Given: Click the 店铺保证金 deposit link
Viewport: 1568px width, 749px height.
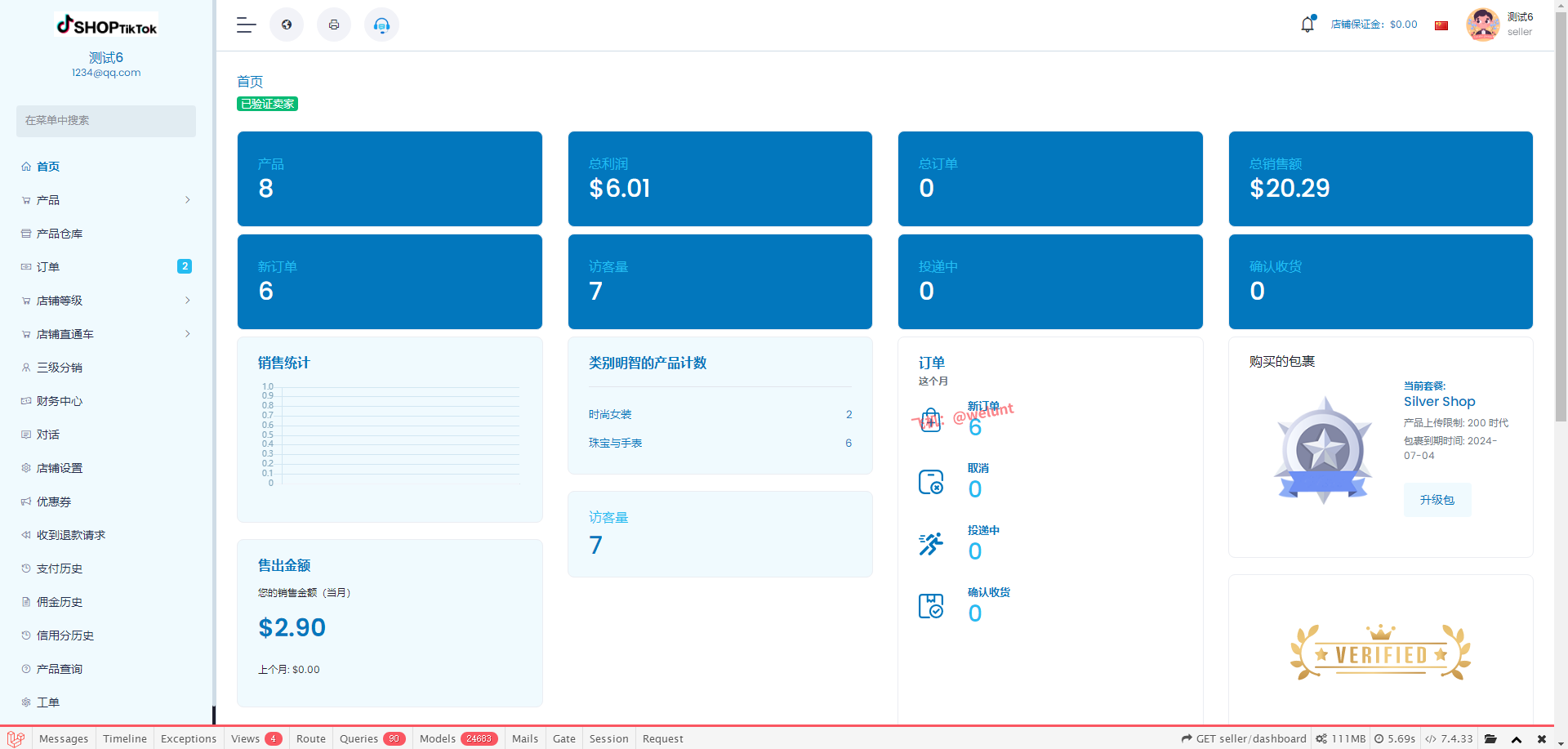Looking at the screenshot, I should pos(1374,25).
